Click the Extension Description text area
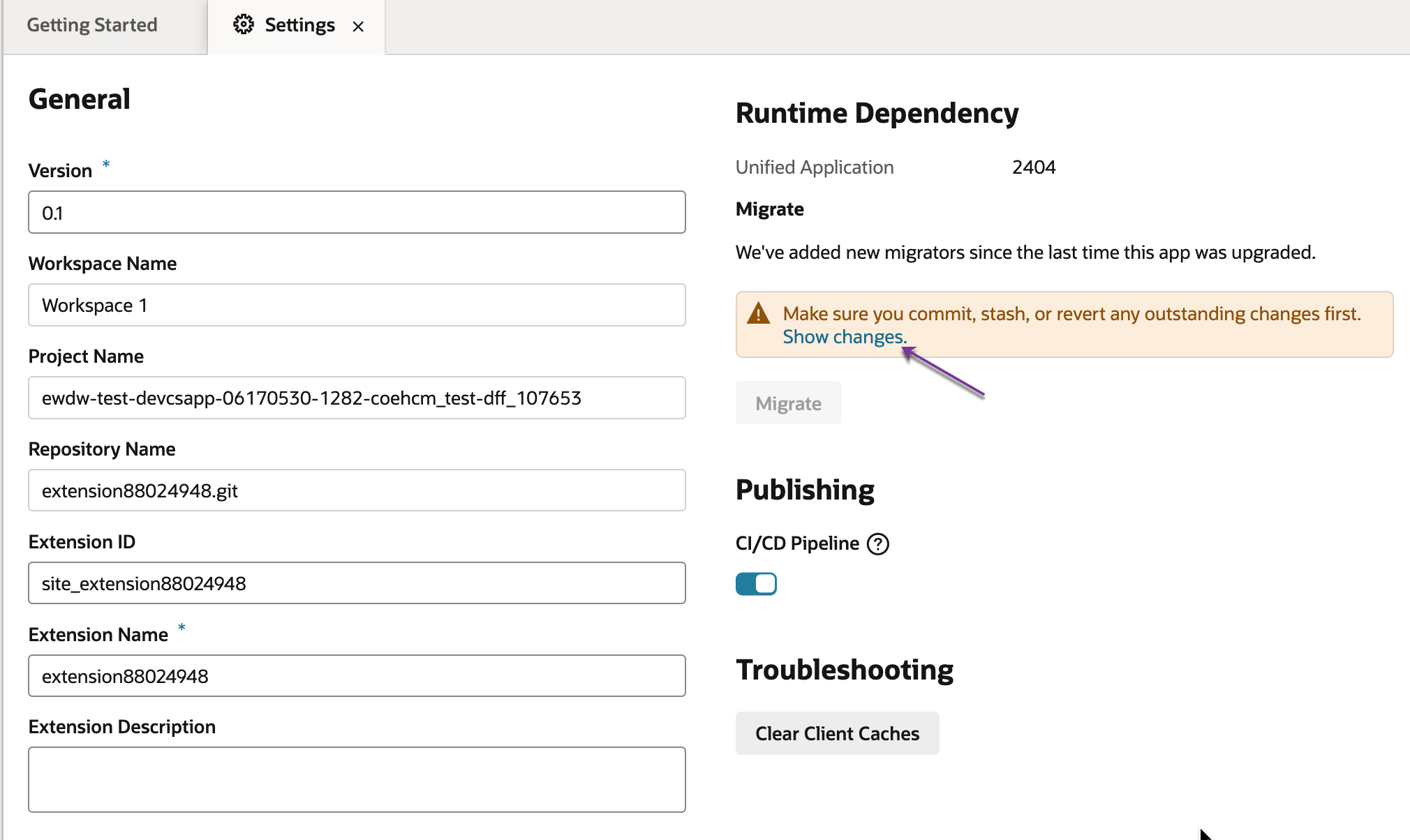 [357, 779]
